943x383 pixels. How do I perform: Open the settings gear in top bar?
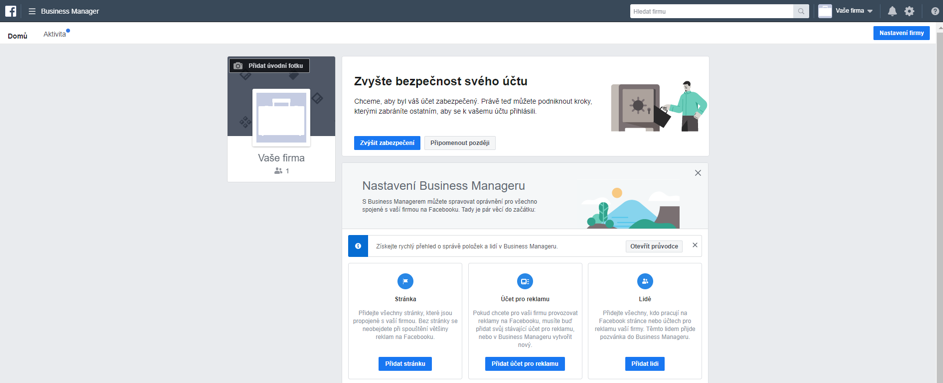tap(909, 11)
